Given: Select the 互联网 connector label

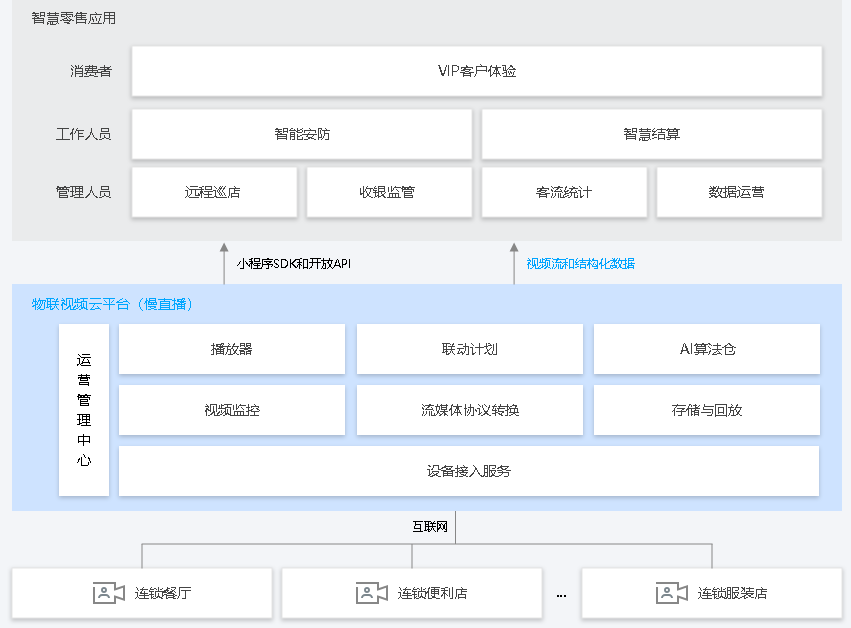Looking at the screenshot, I should (x=431, y=527).
